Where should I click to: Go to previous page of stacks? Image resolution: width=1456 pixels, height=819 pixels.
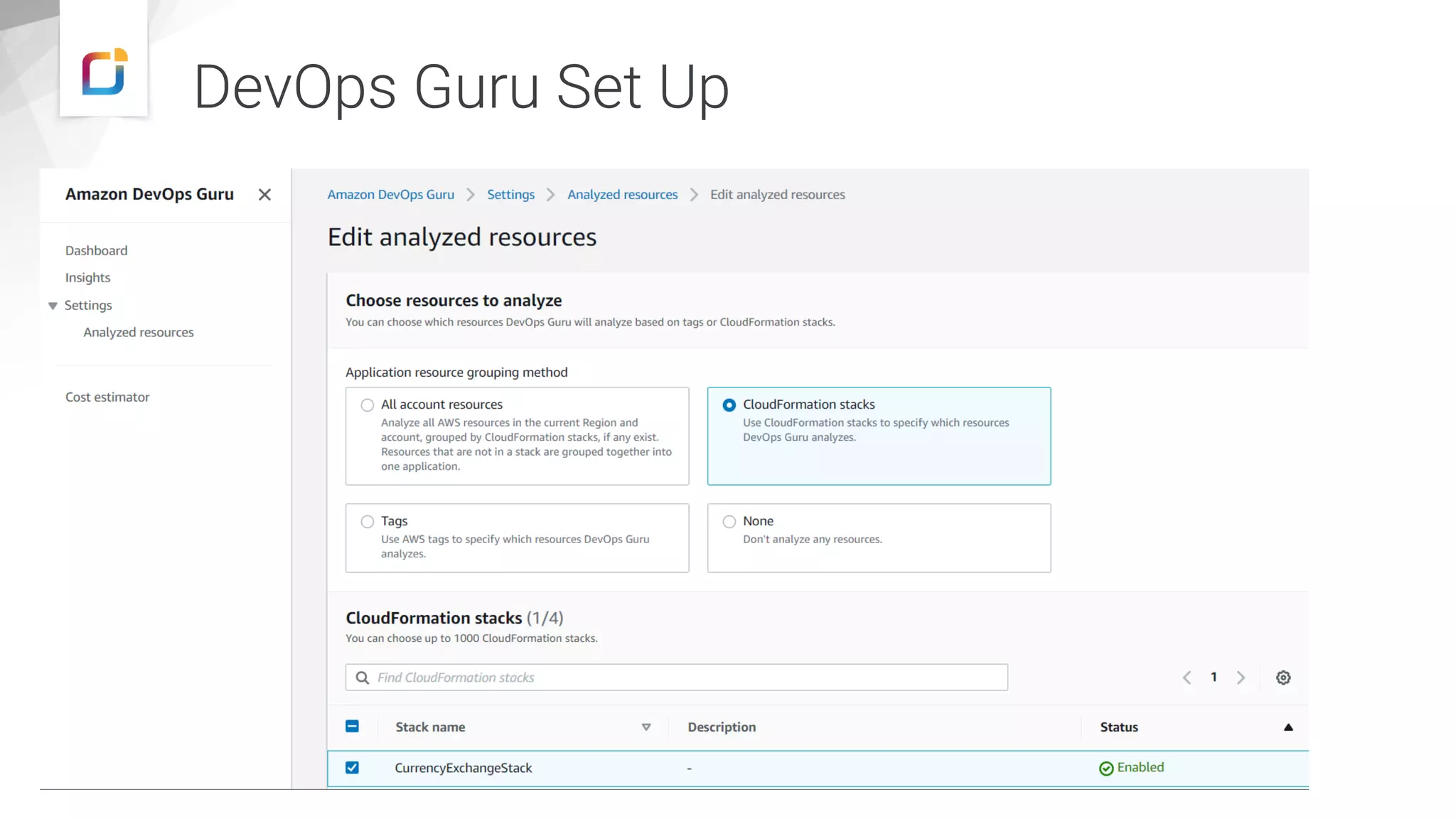coord(1187,678)
